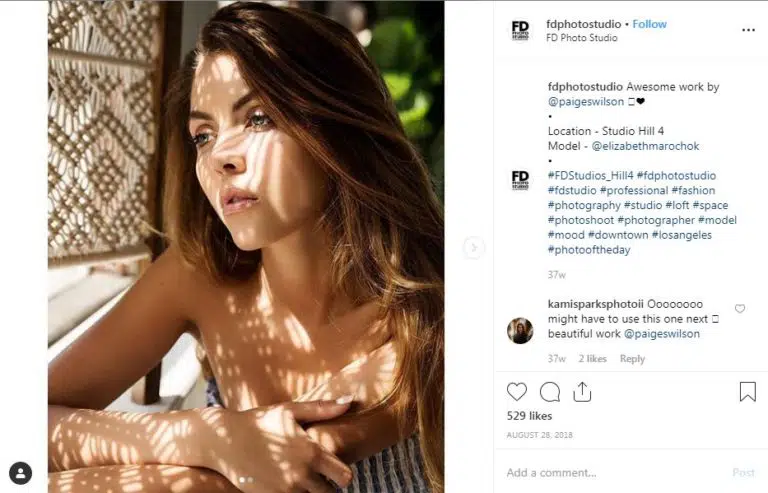Open comment bubble icon below post

(550, 392)
